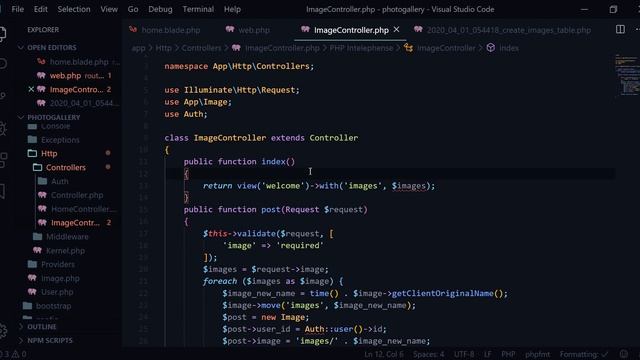
Task: Switch to the create_images_table.php migration tab
Action: (x=502, y=30)
